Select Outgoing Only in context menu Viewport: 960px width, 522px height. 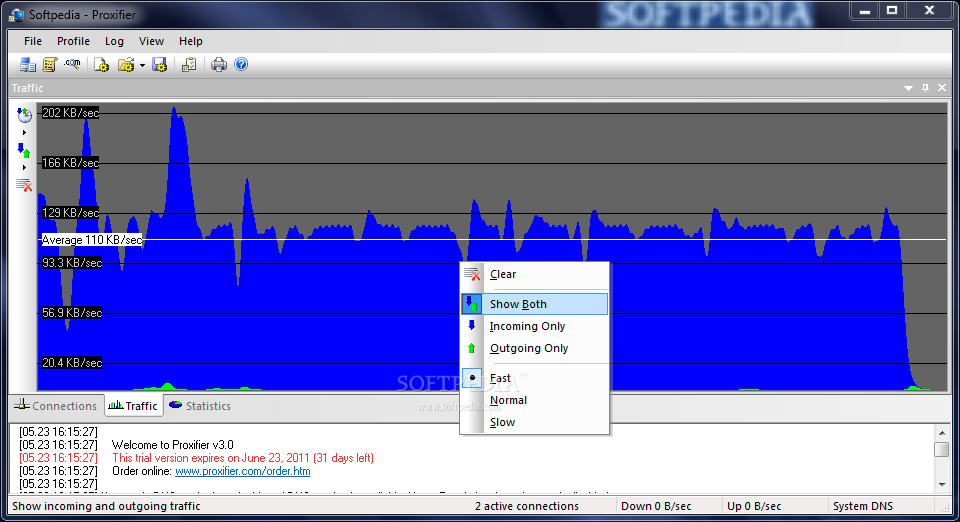[534, 348]
